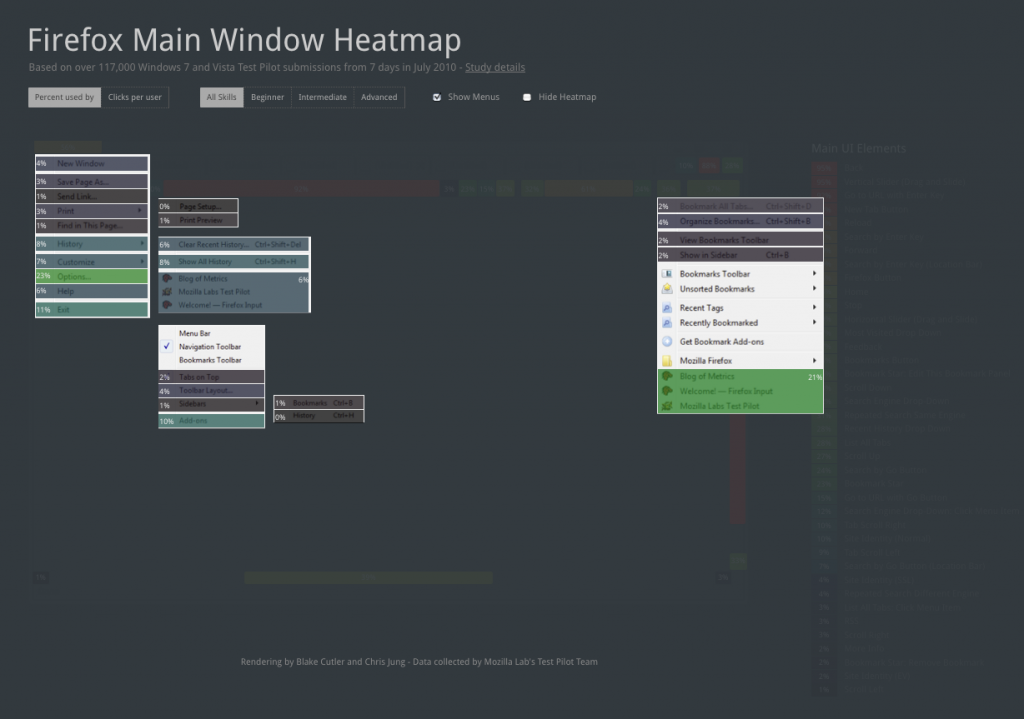Open the Options... menu item
This screenshot has height=719, width=1024.
point(92,276)
